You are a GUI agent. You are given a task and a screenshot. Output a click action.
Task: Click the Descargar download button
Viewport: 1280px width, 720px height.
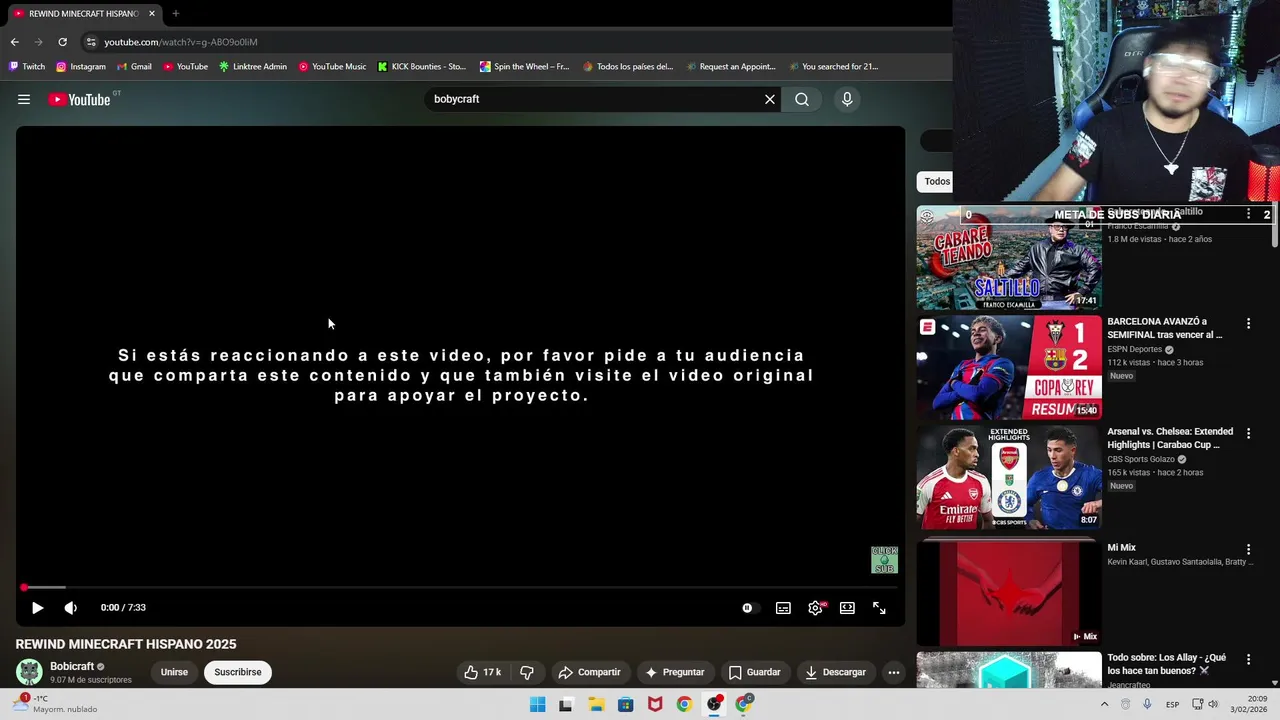click(x=836, y=672)
